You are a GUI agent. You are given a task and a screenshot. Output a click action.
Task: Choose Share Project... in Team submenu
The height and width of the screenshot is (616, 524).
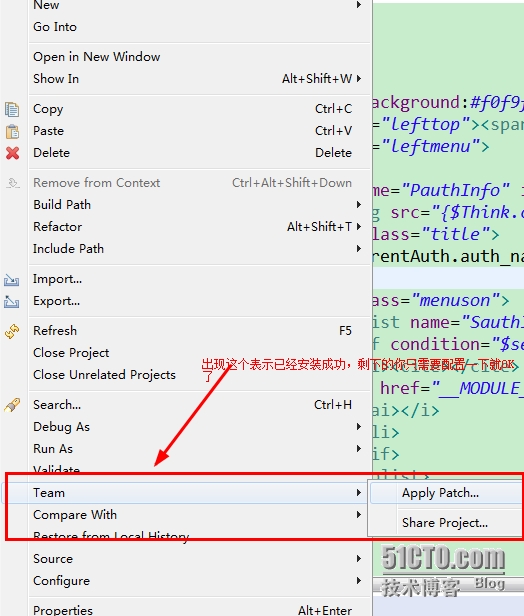(445, 523)
